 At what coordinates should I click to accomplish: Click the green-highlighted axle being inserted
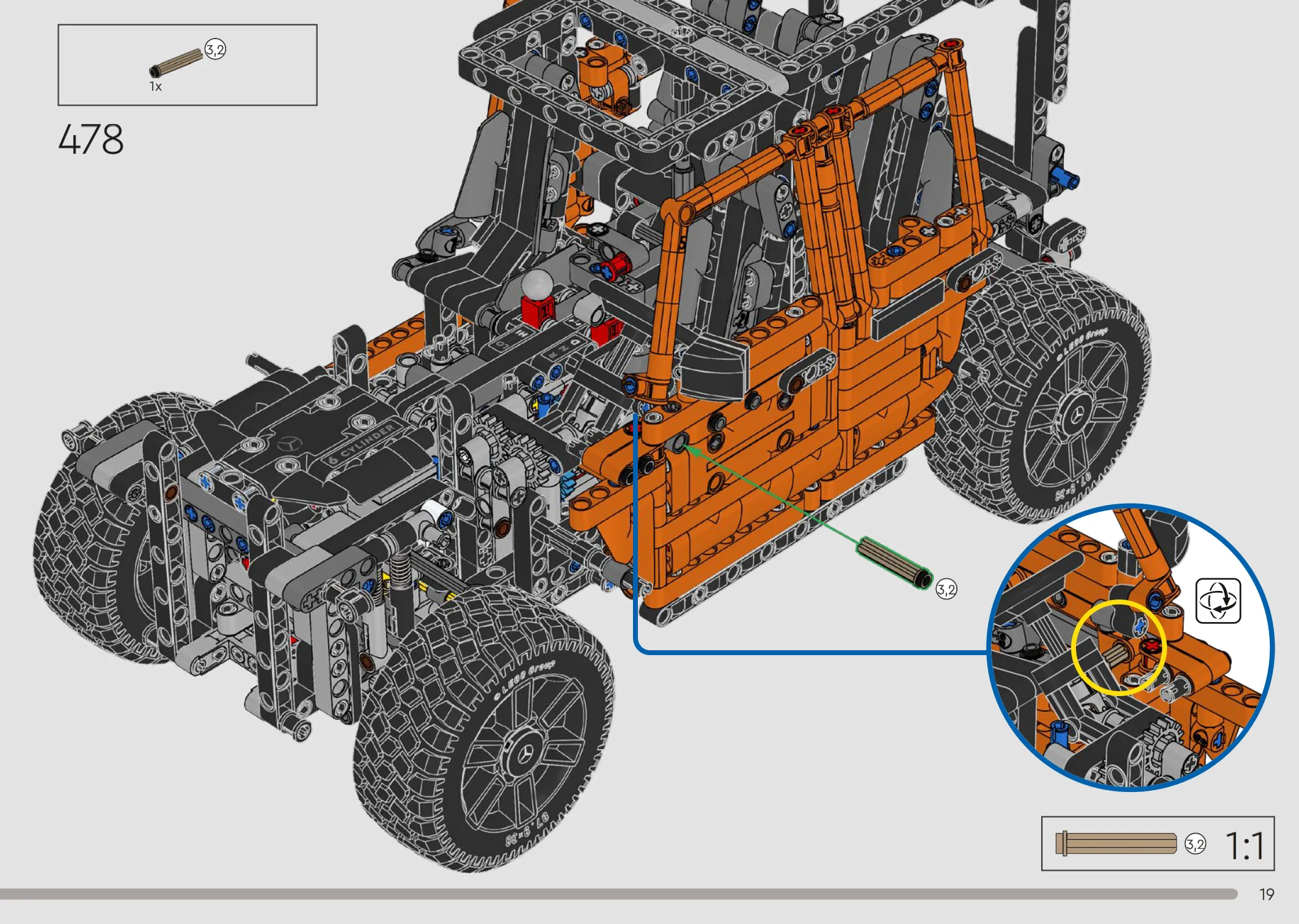[x=895, y=563]
